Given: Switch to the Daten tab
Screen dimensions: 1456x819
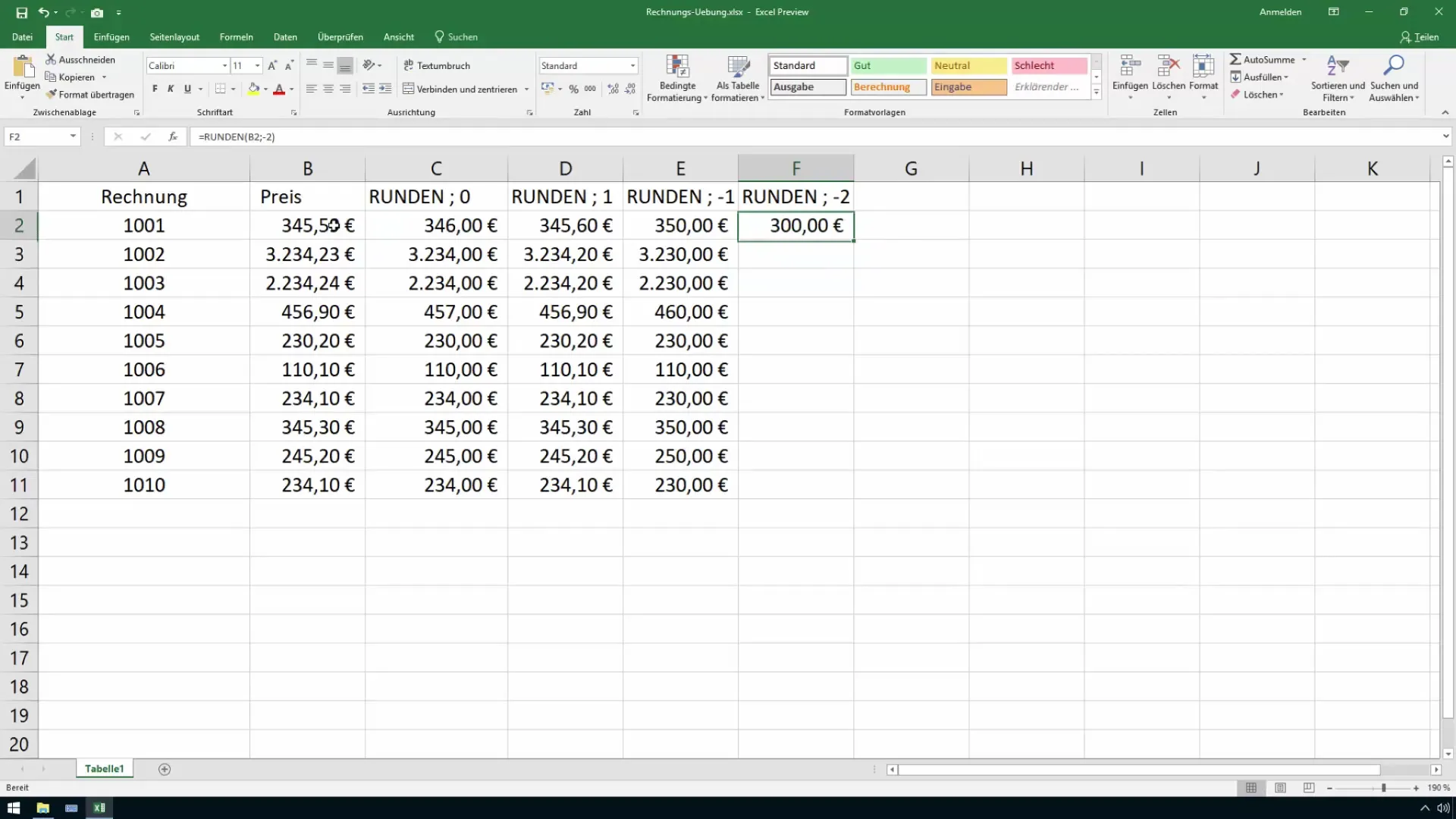Looking at the screenshot, I should pos(285,36).
